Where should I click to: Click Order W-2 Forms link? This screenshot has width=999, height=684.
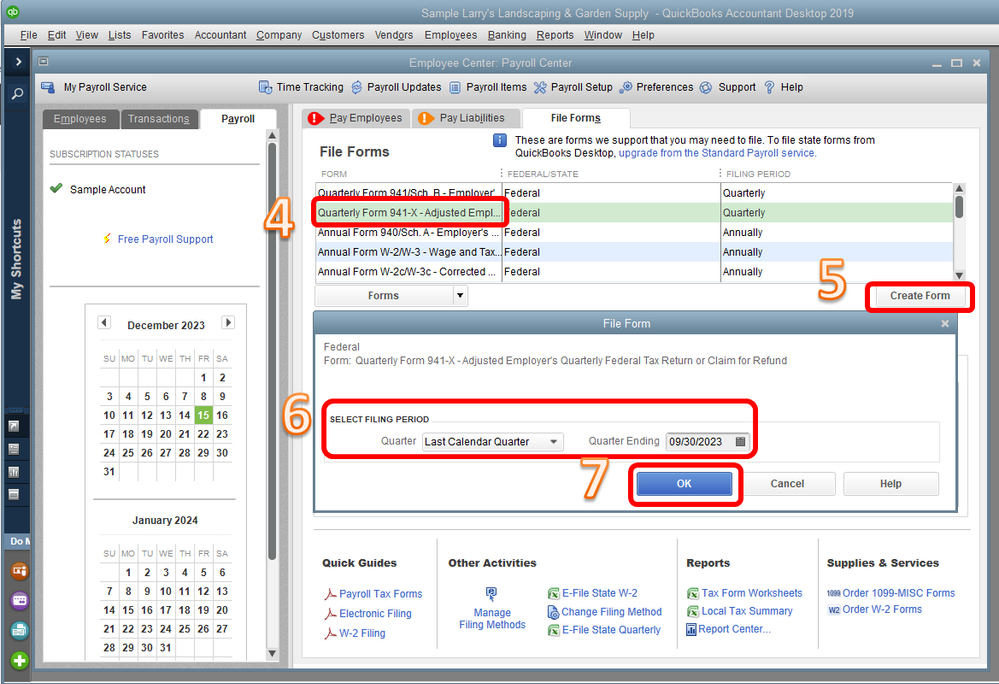[882, 609]
